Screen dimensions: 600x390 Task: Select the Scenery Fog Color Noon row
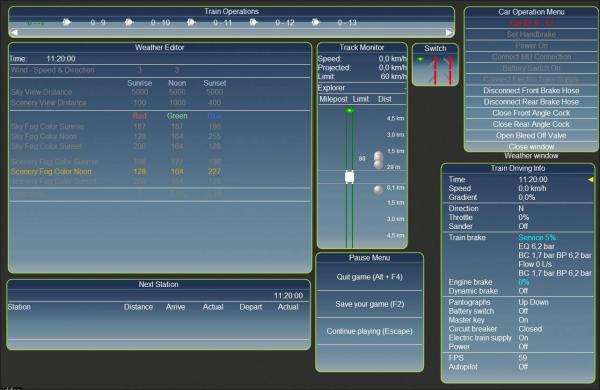160,171
